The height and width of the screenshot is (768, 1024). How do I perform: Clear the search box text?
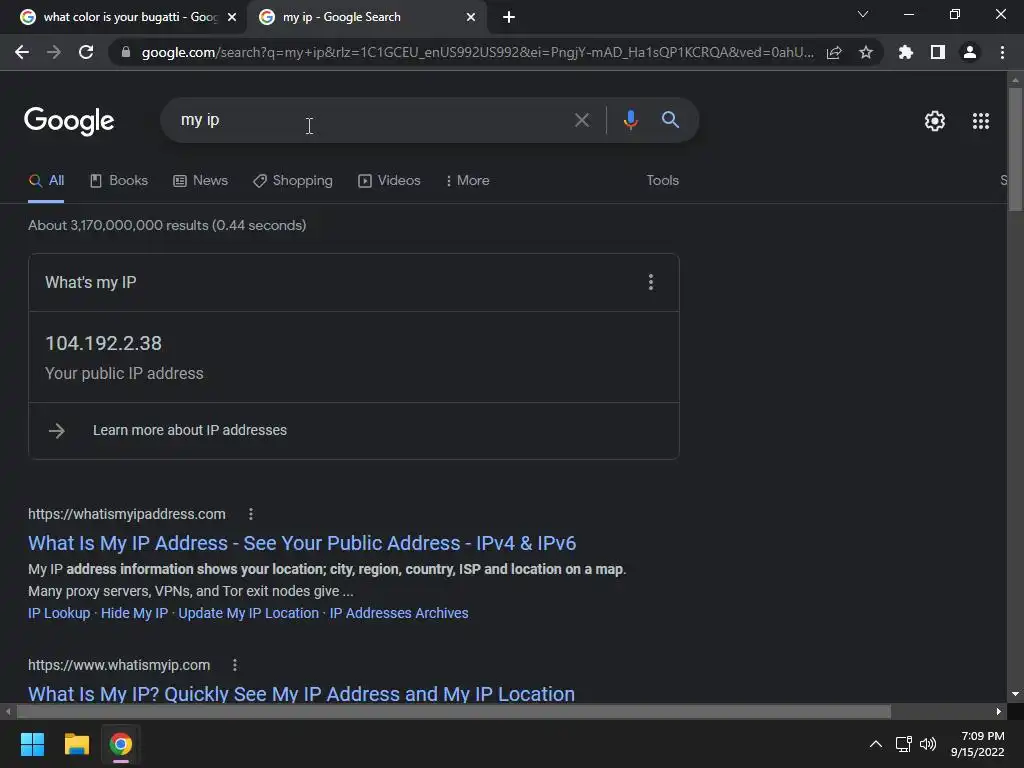point(581,120)
